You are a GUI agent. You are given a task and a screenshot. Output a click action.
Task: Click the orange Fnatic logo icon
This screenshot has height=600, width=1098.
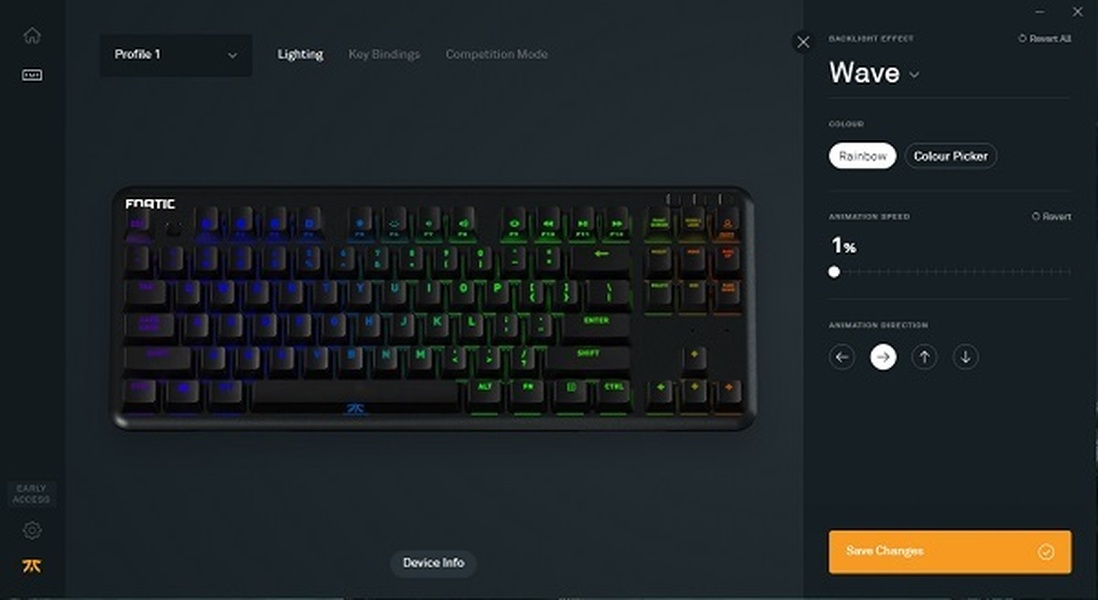tap(32, 566)
